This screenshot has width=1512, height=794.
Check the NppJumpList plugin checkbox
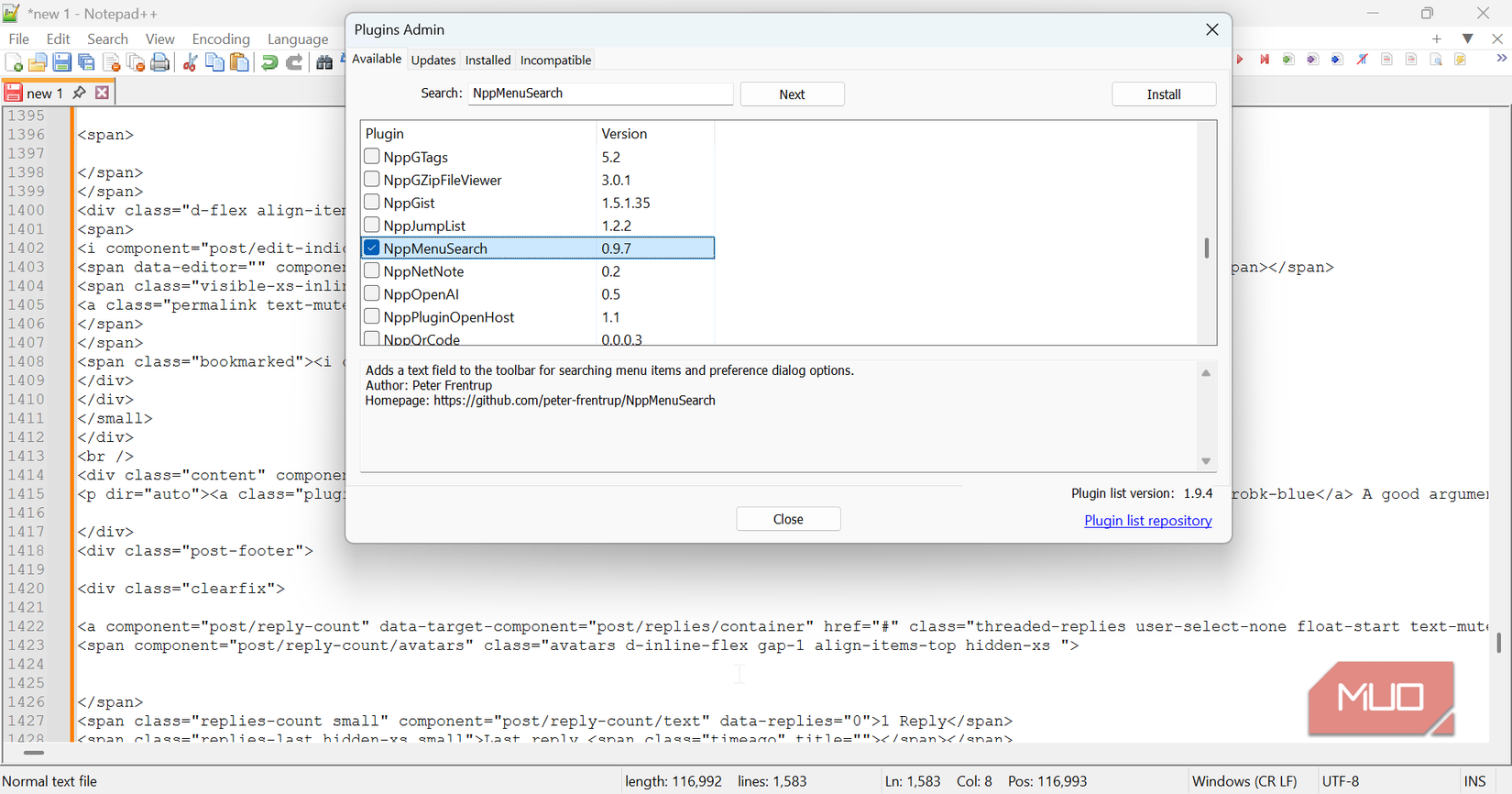coord(372,226)
